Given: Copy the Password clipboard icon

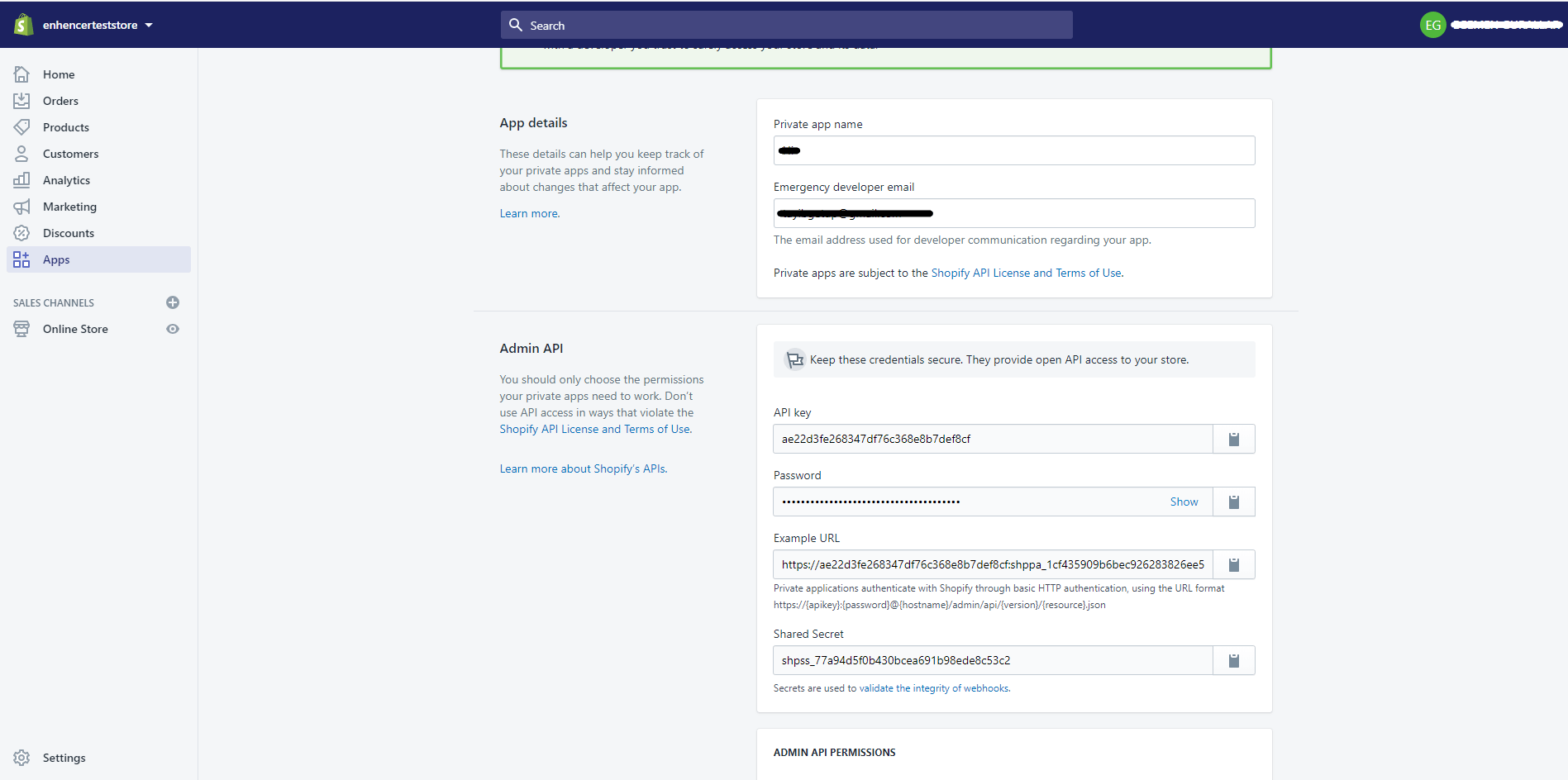Looking at the screenshot, I should (x=1234, y=502).
